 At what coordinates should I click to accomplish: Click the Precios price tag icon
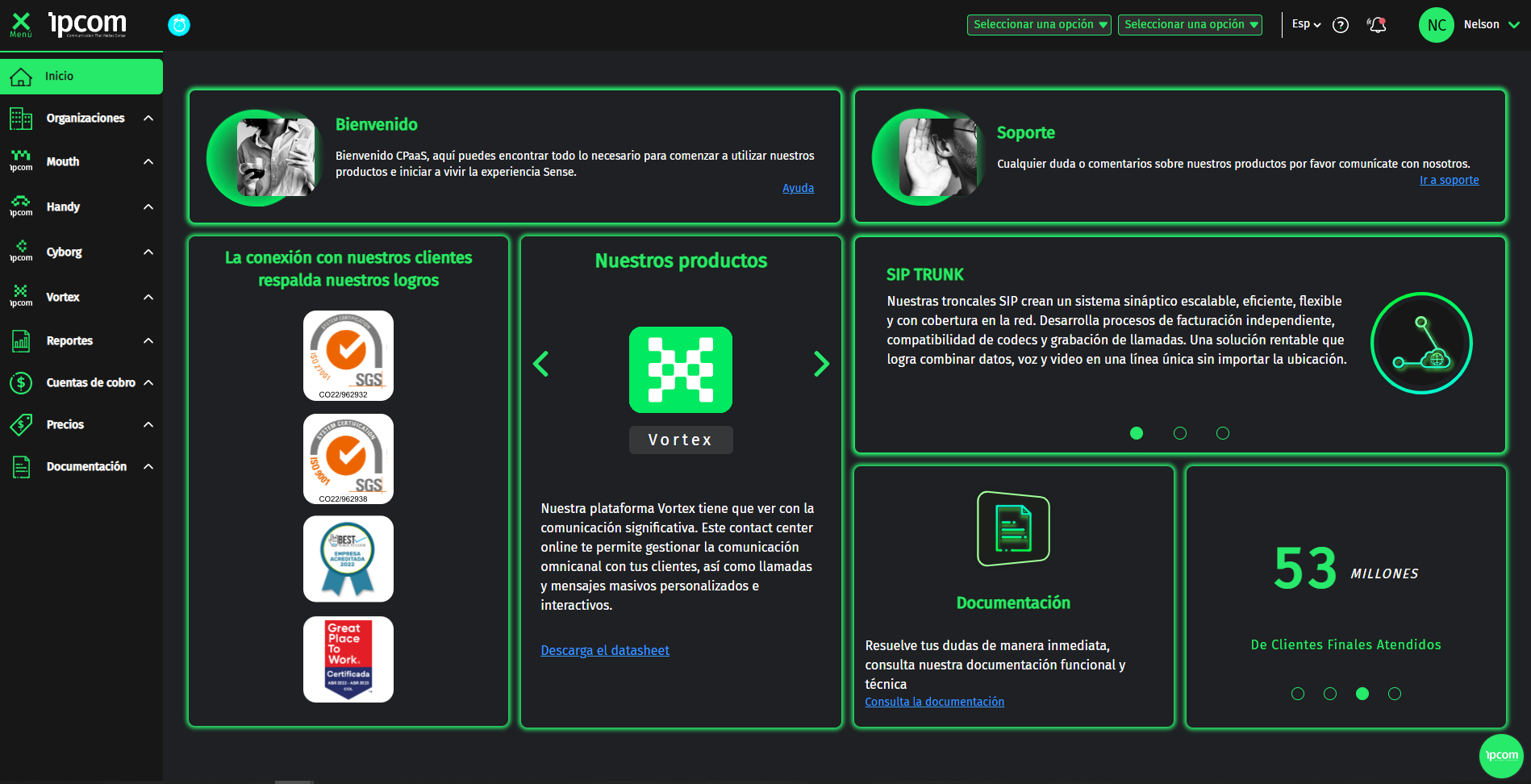(x=21, y=424)
